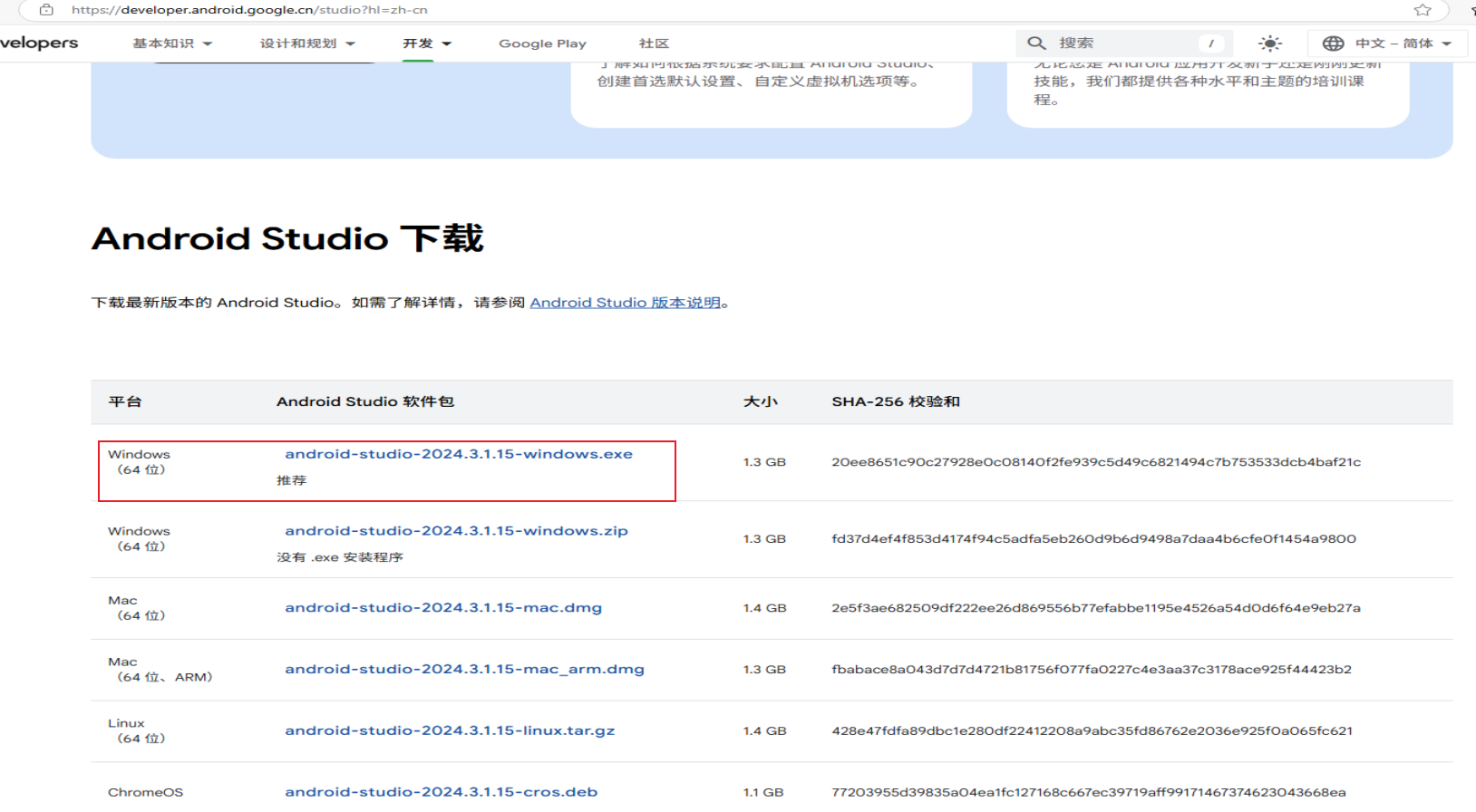Viewport: 1476px width, 812px height.
Task: Select the SHA-256 checksum starting with fbabace8
Action: [x=1092, y=670]
